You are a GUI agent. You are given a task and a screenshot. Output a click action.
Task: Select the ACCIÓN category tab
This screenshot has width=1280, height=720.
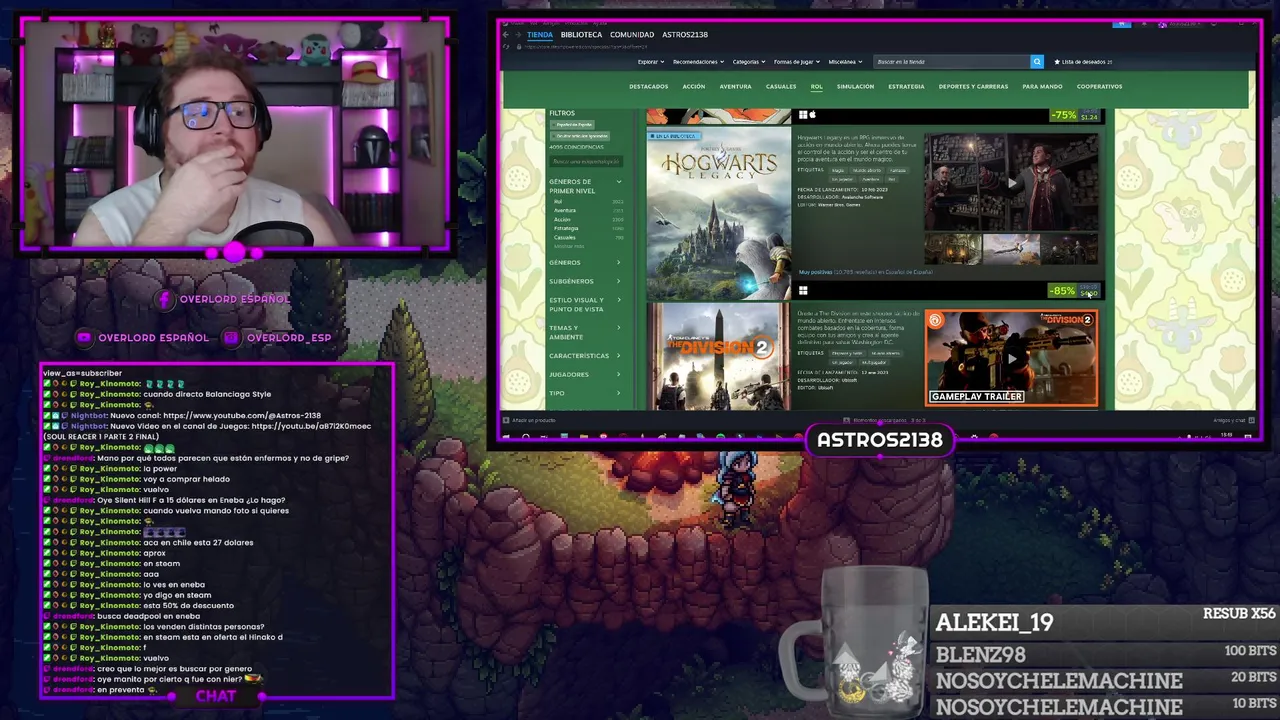point(693,86)
